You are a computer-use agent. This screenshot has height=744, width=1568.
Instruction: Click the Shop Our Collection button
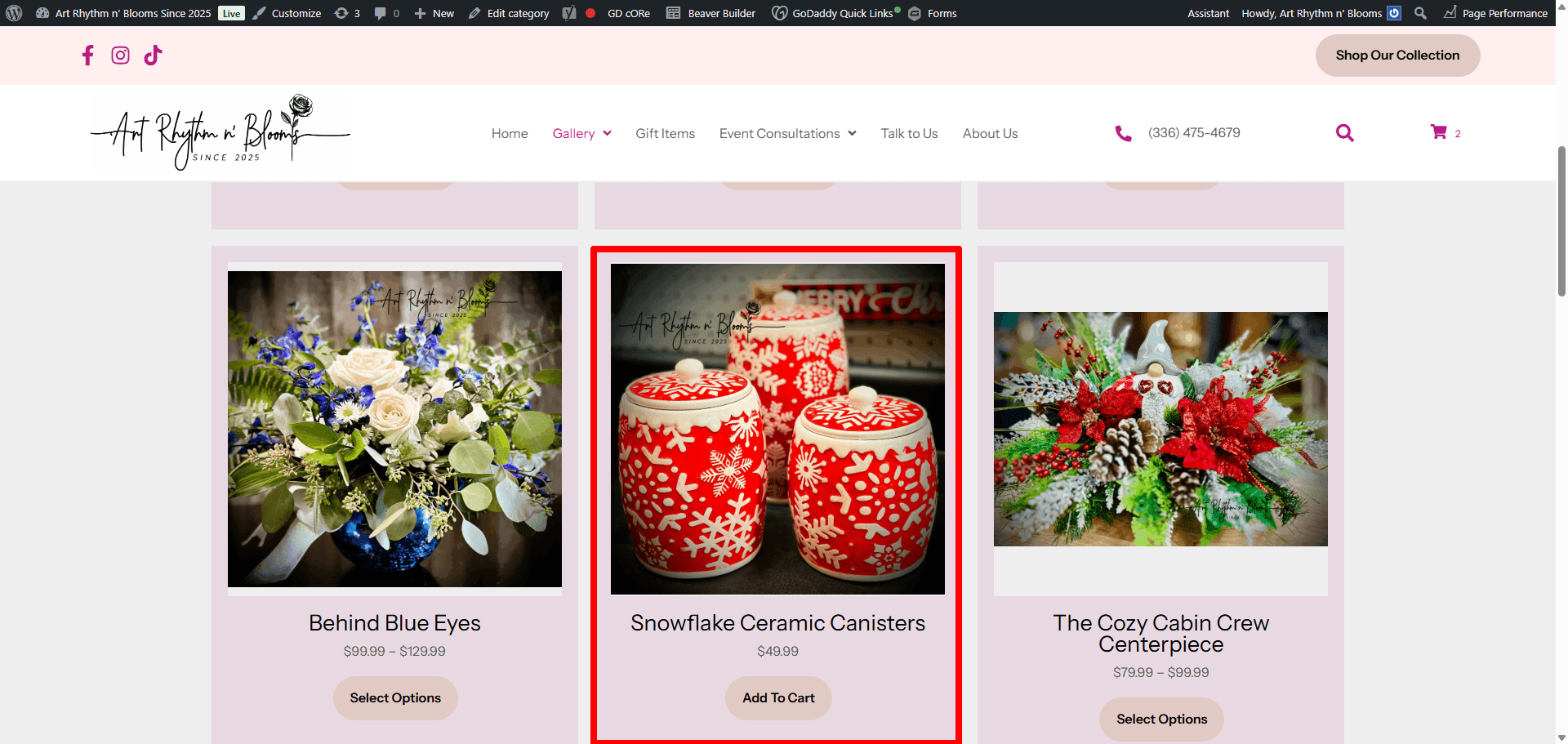[1396, 56]
